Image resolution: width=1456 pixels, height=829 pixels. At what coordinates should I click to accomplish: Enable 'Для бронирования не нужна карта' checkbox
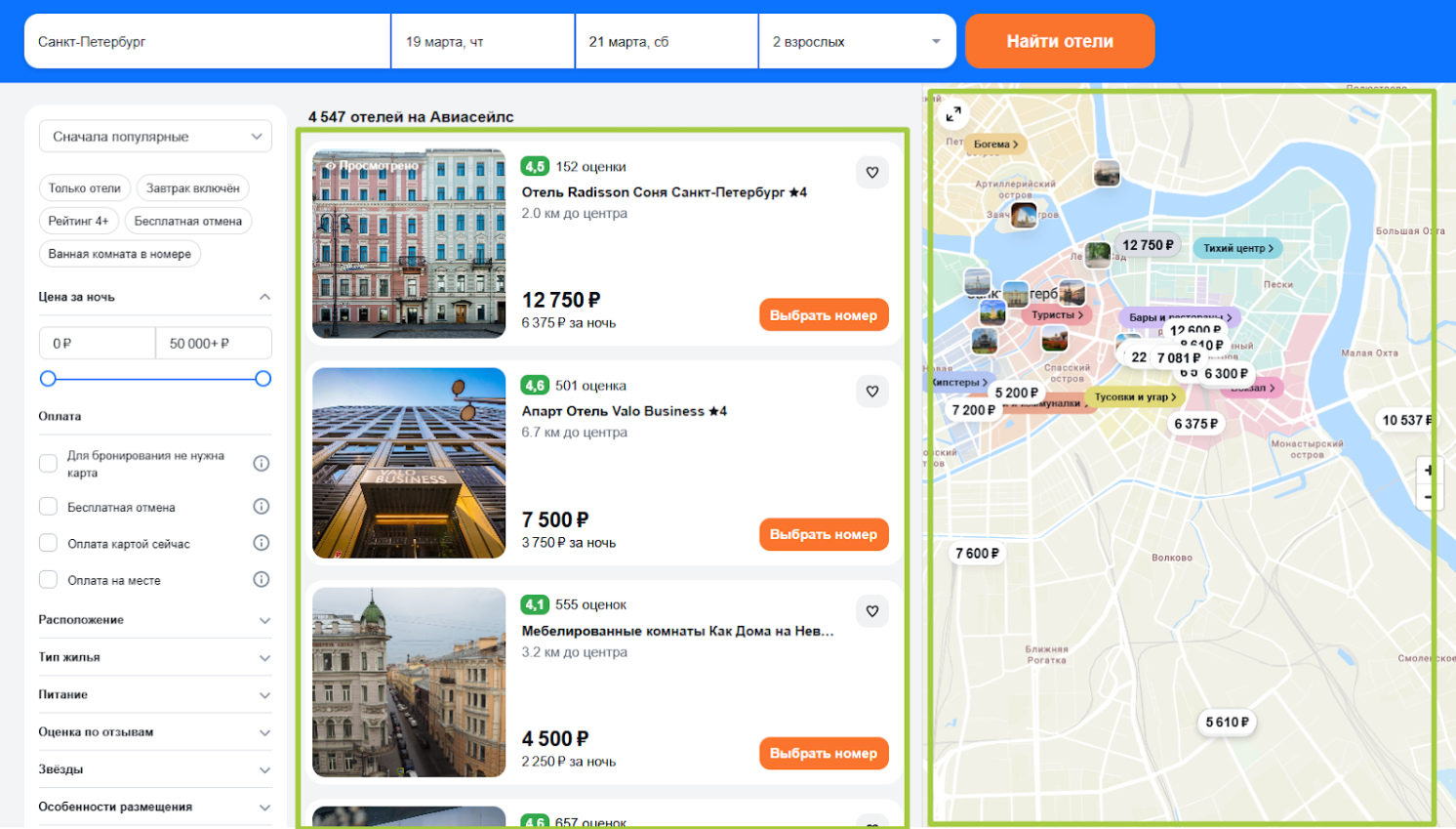(x=48, y=464)
